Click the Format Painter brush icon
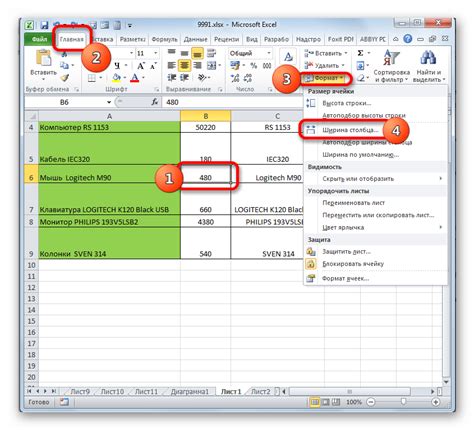This screenshot has width=474, height=430. click(65, 78)
